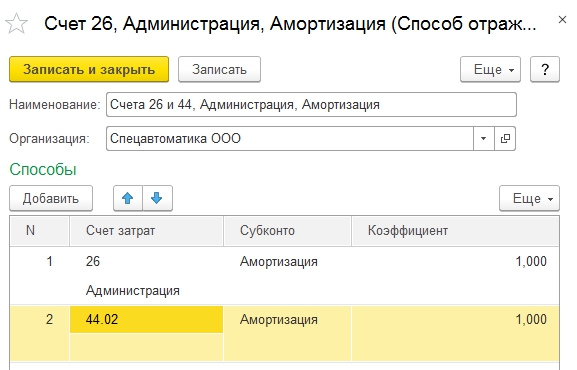577x370 pixels.
Task: Select row number 2 cell
Action: point(40,319)
